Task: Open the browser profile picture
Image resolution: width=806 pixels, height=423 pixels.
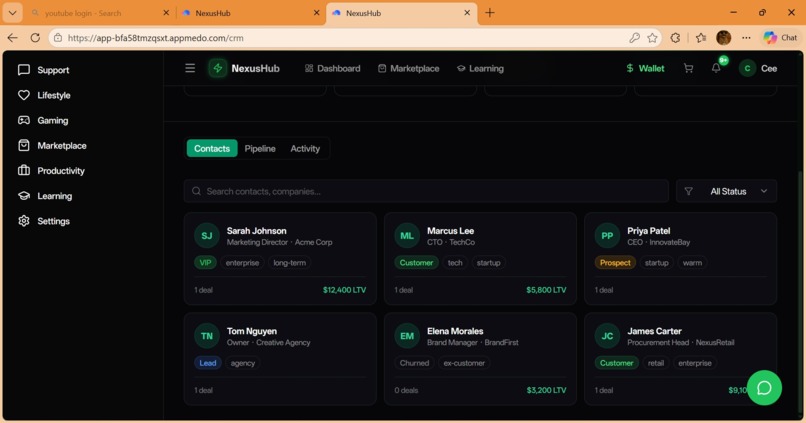Action: (724, 38)
